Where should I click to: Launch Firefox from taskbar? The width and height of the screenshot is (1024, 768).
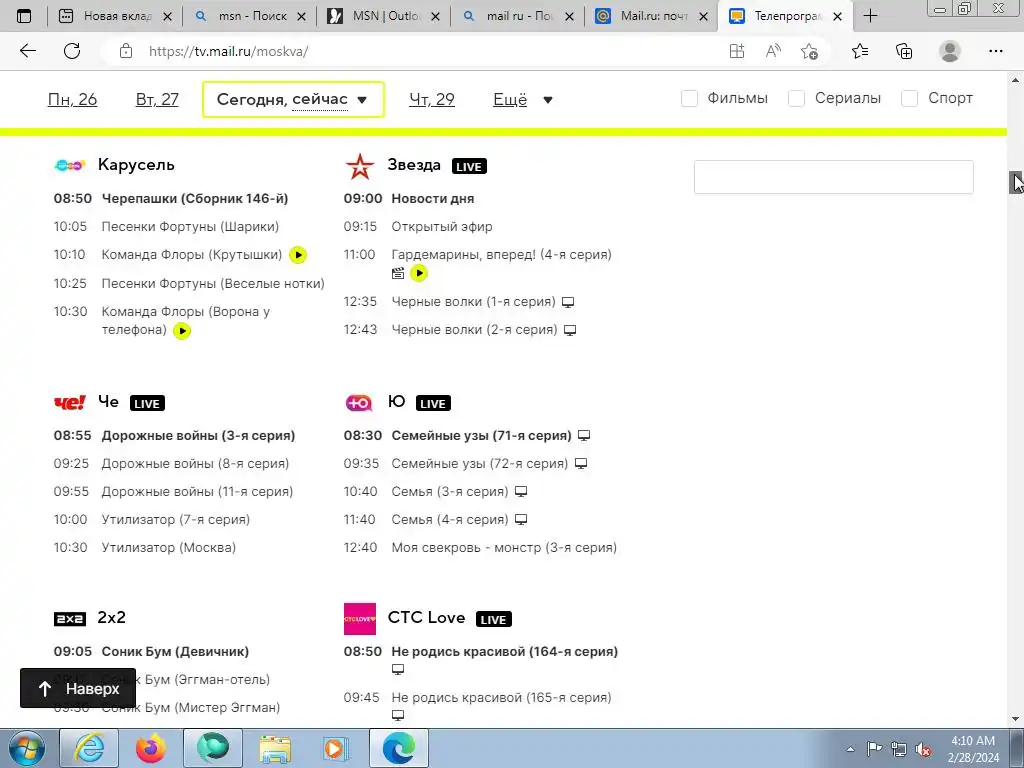(151, 748)
